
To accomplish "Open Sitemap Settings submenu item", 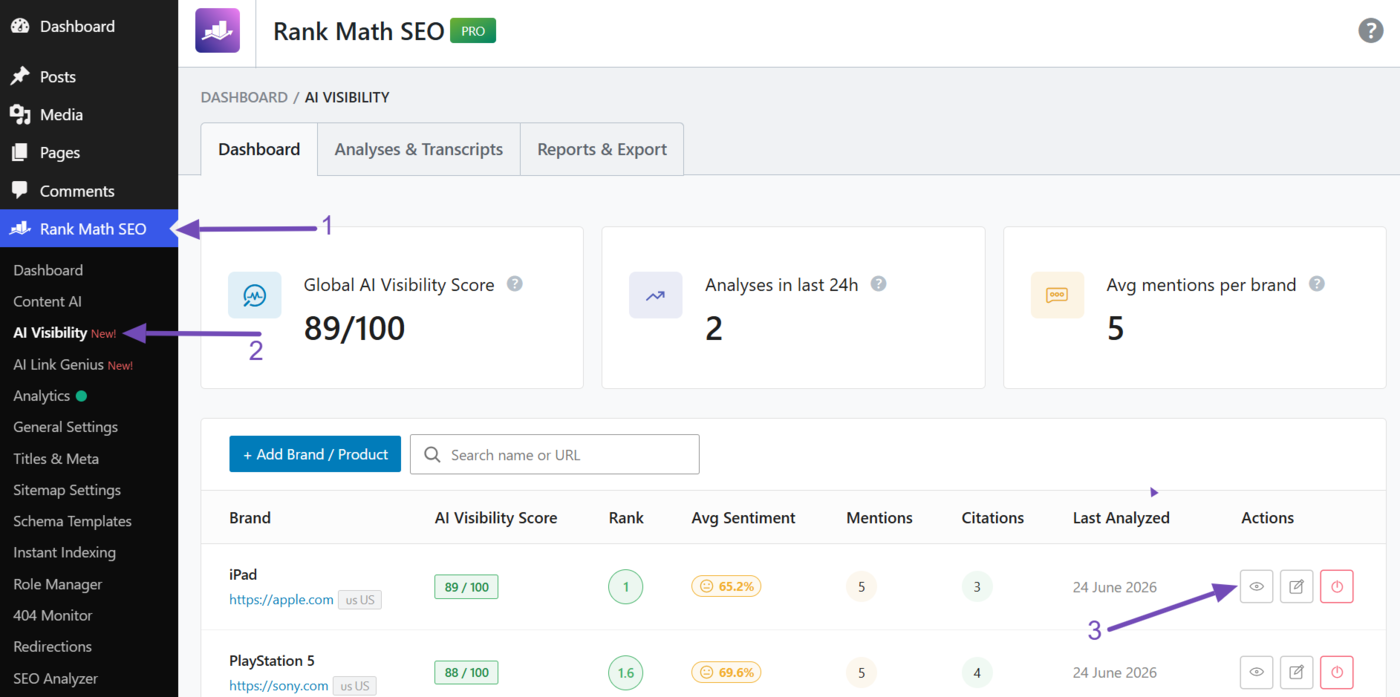I will point(67,490).
